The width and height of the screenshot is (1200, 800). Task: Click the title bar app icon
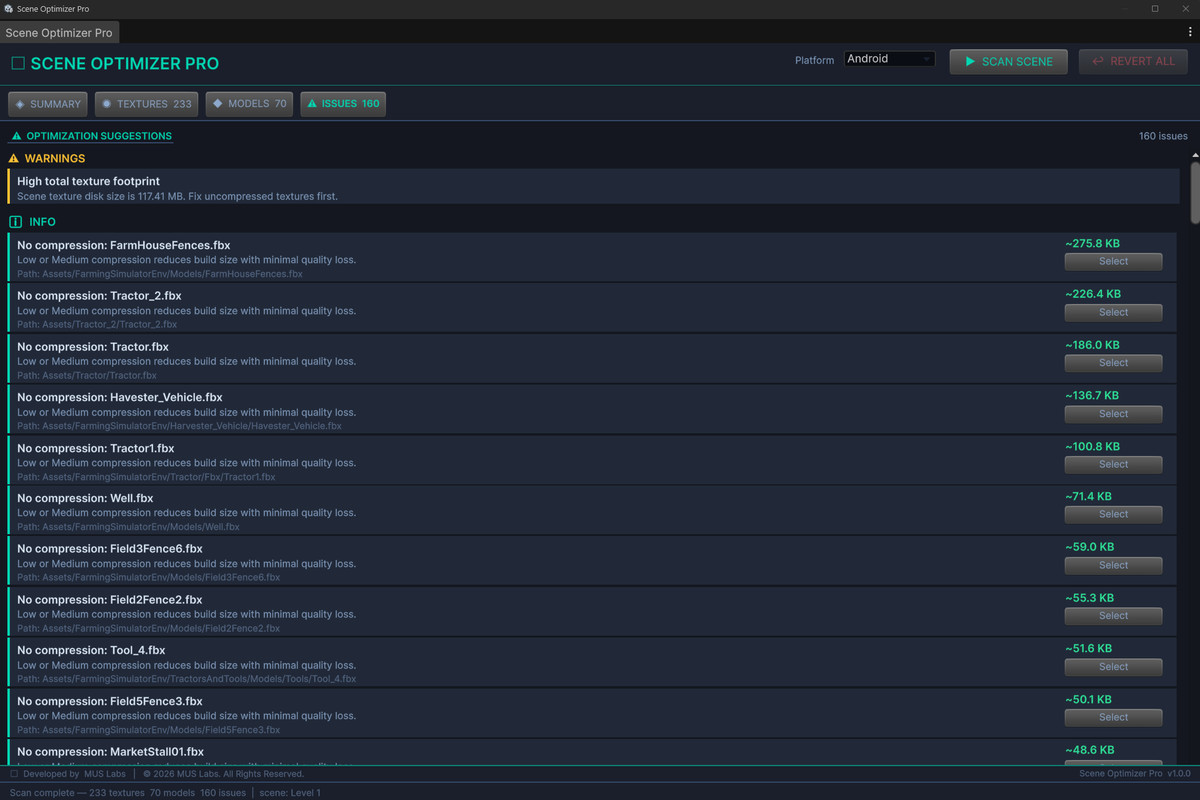(8, 8)
